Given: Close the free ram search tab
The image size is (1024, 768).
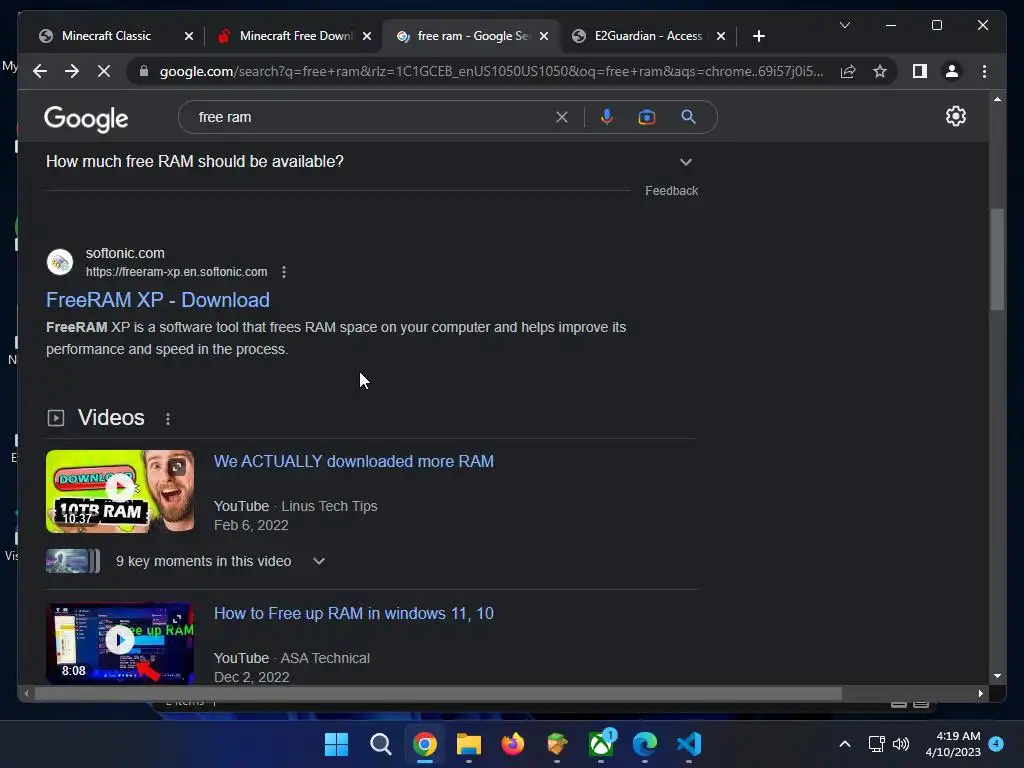Looking at the screenshot, I should tap(544, 36).
